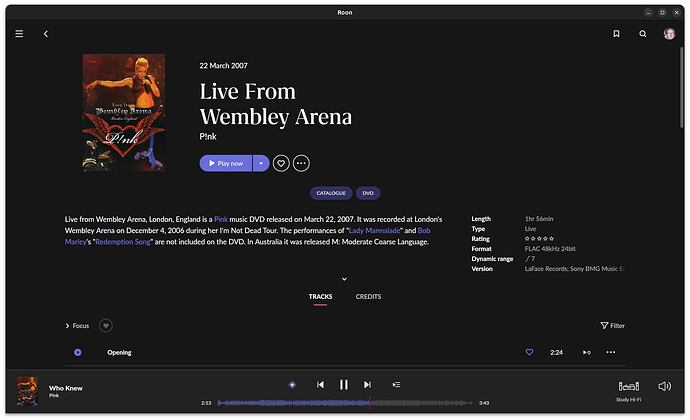
Task: Seek within the waveform progress bar
Action: pyautogui.click(x=345, y=403)
